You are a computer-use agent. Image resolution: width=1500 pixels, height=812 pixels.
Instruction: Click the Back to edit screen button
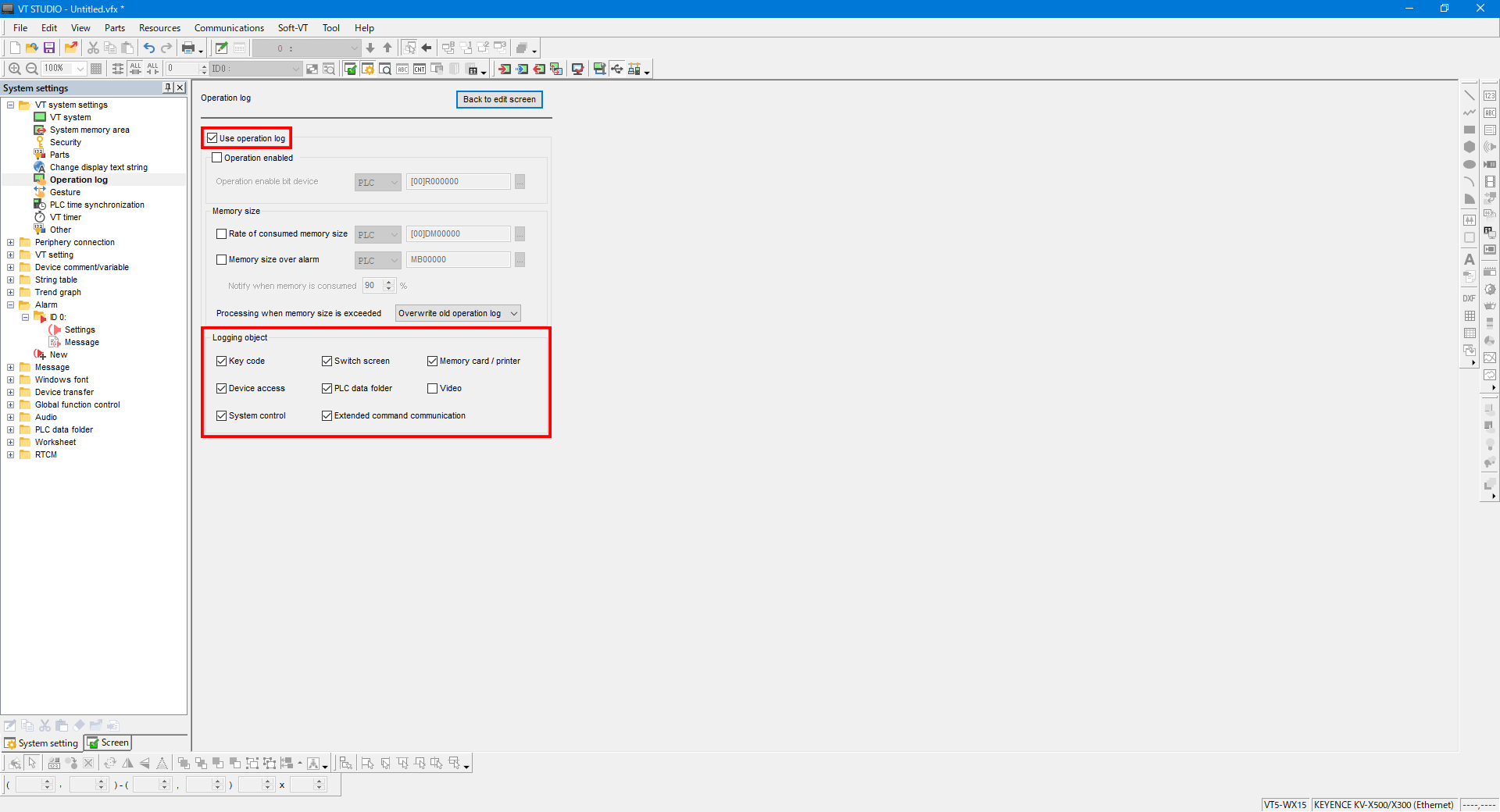click(499, 99)
